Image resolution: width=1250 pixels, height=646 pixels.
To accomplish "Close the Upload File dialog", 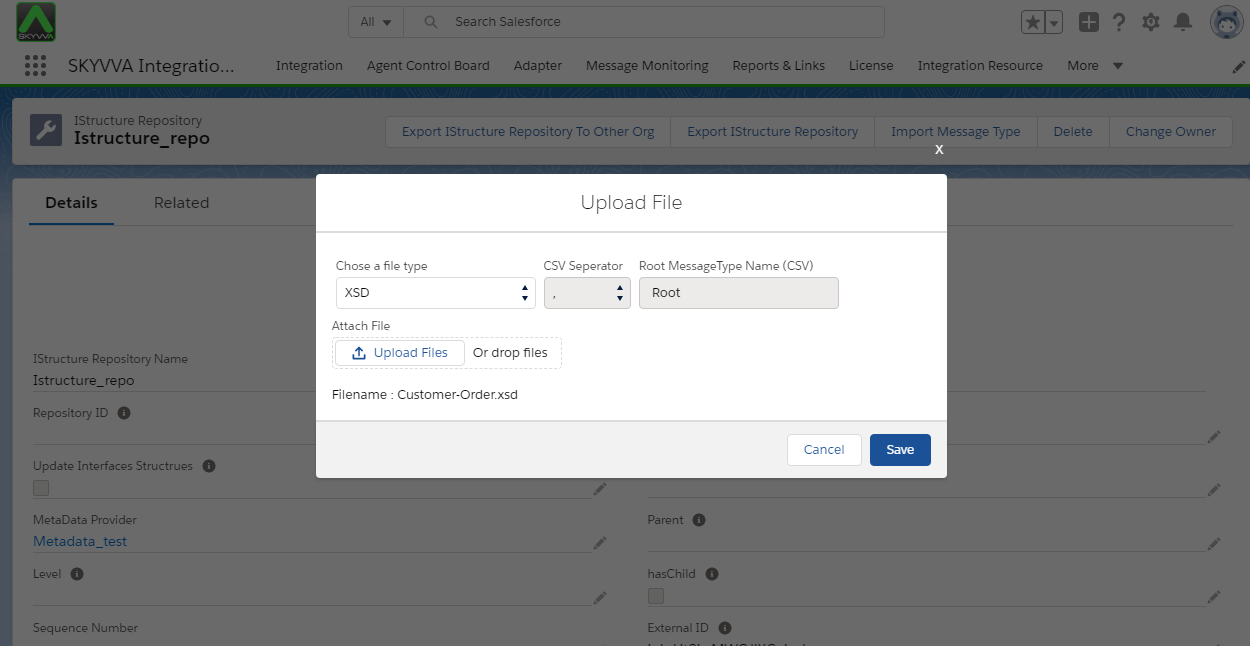I will tap(939, 149).
